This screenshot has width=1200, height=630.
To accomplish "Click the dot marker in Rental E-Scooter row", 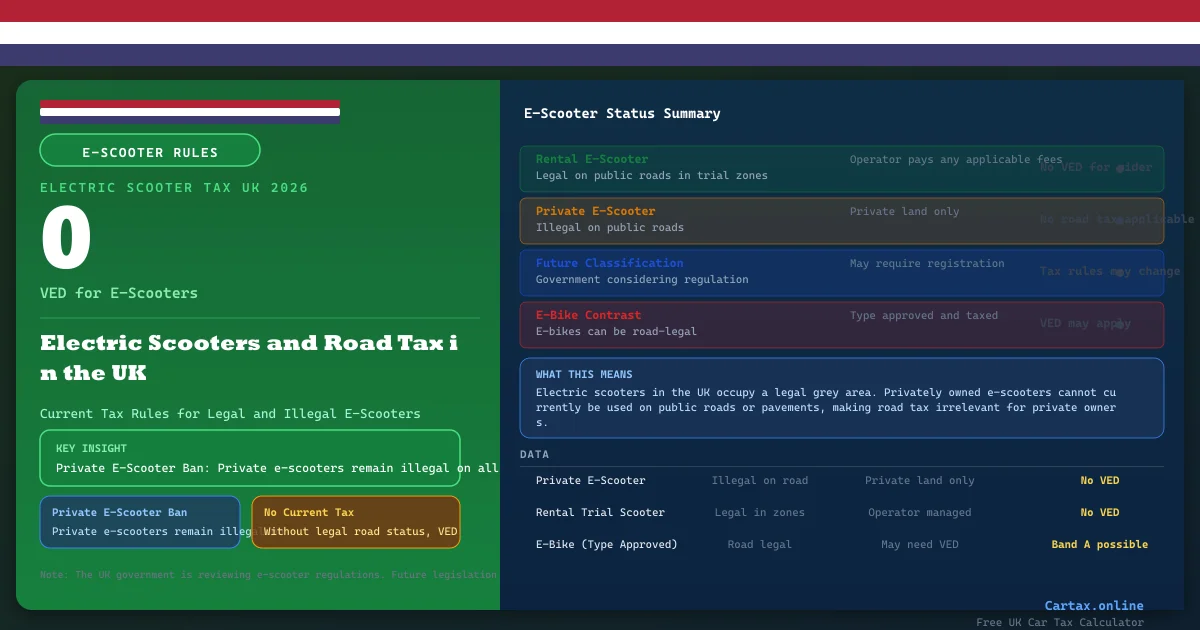I will point(1120,168).
